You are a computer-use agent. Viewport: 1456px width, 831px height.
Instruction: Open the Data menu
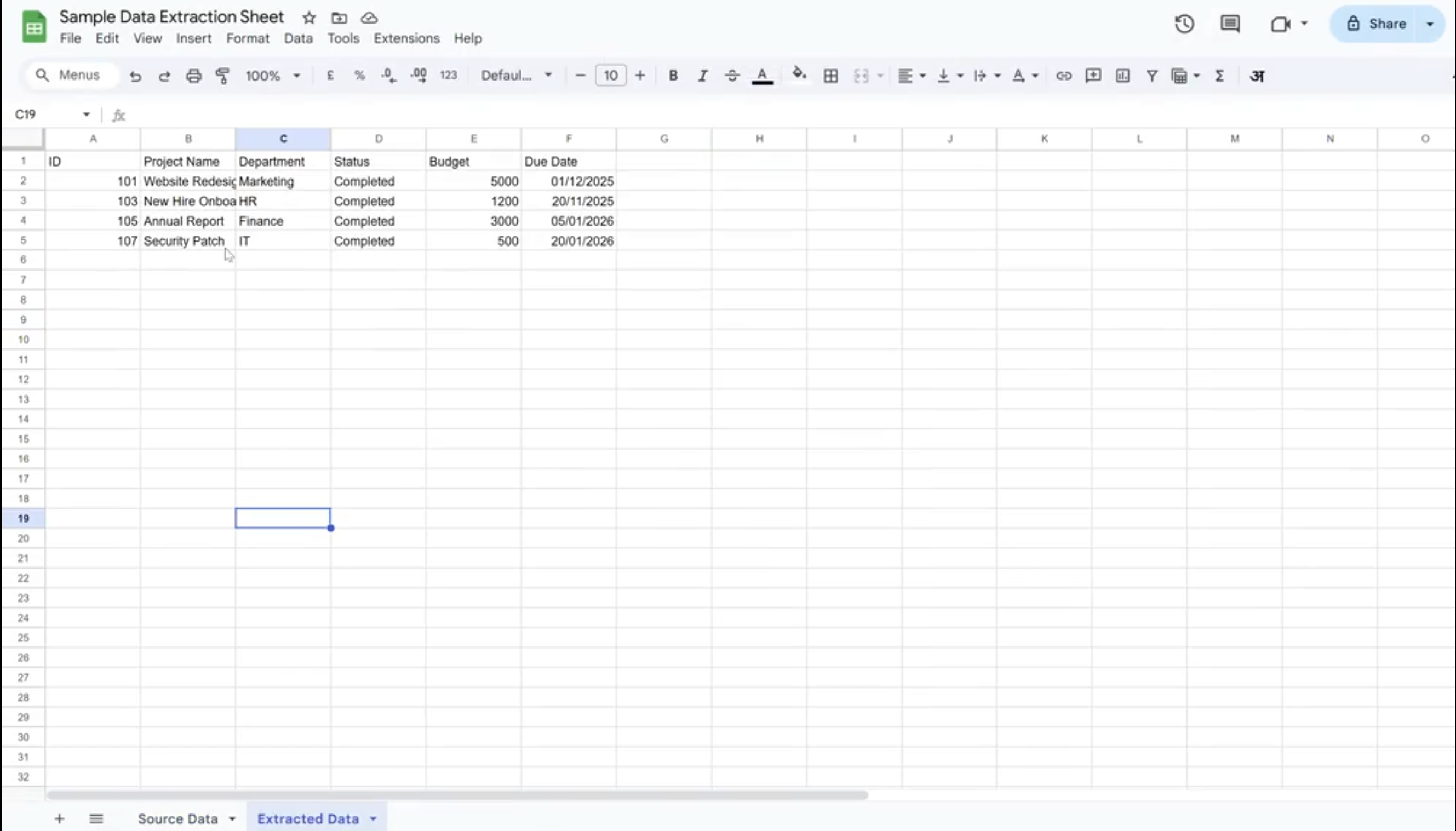pyautogui.click(x=297, y=38)
